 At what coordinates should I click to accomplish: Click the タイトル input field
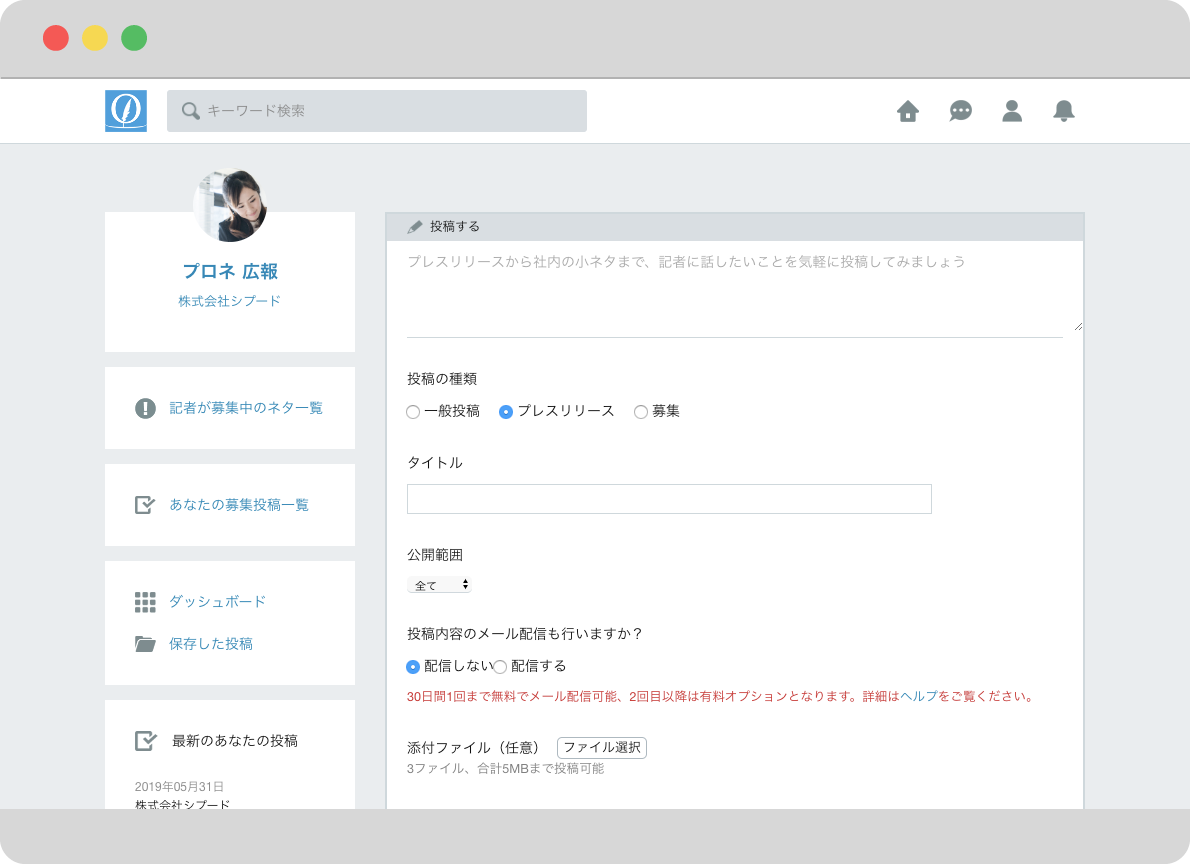[x=669, y=499]
